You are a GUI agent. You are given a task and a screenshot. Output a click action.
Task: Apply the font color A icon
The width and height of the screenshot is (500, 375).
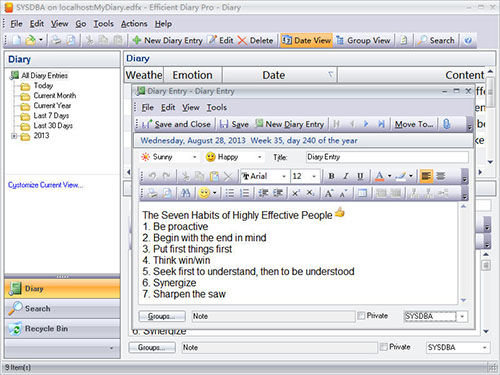(379, 176)
